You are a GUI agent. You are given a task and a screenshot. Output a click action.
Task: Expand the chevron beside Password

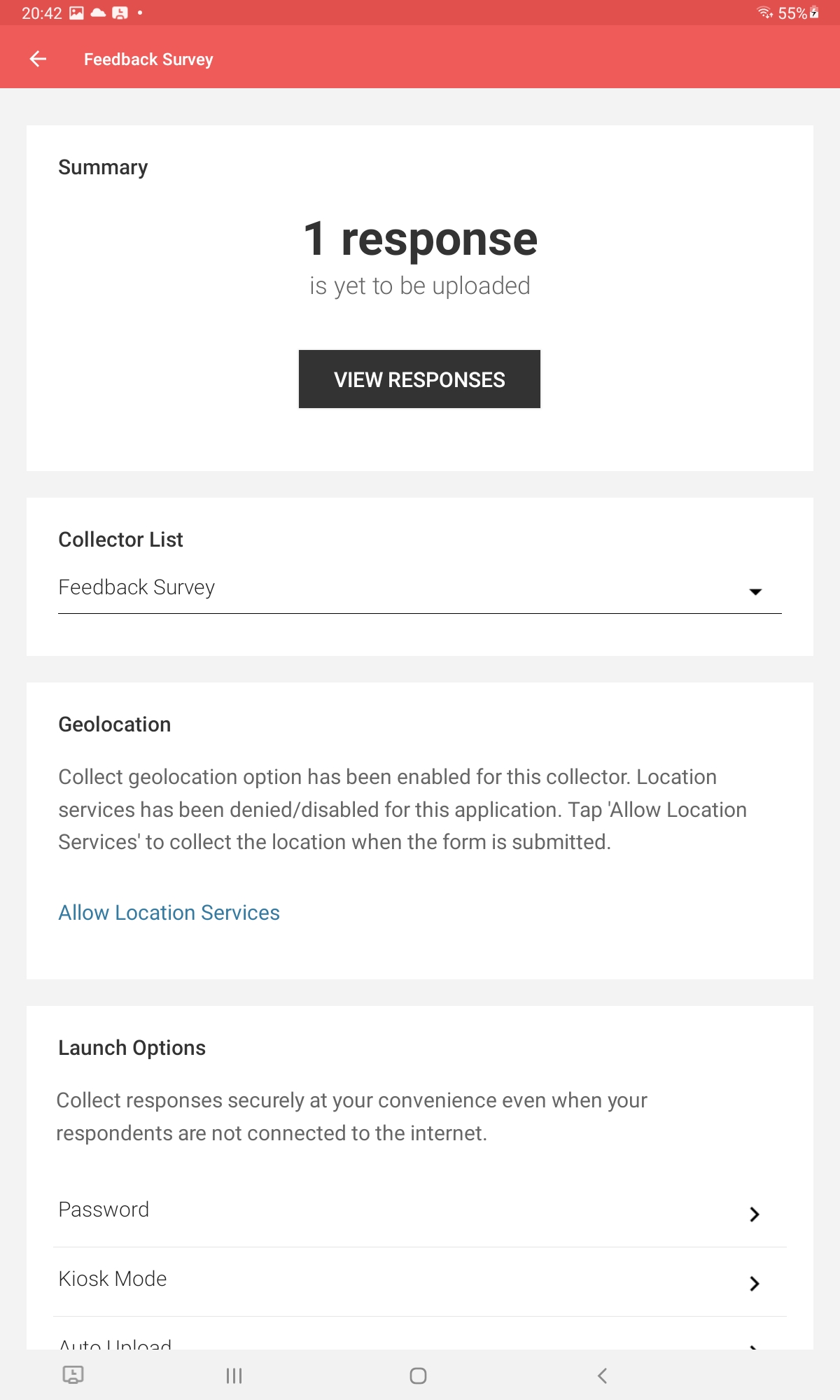pos(754,1214)
